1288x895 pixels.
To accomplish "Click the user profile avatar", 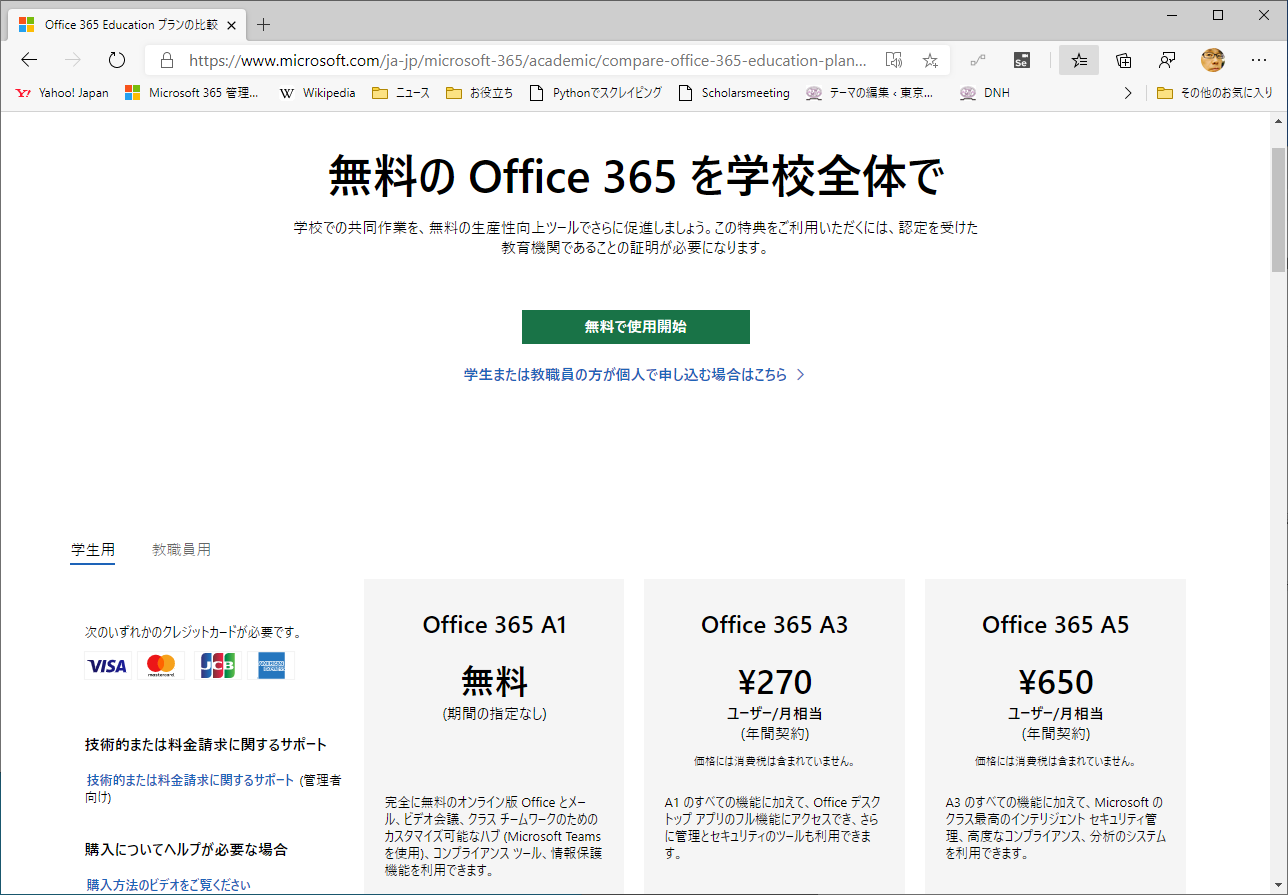I will tap(1212, 60).
